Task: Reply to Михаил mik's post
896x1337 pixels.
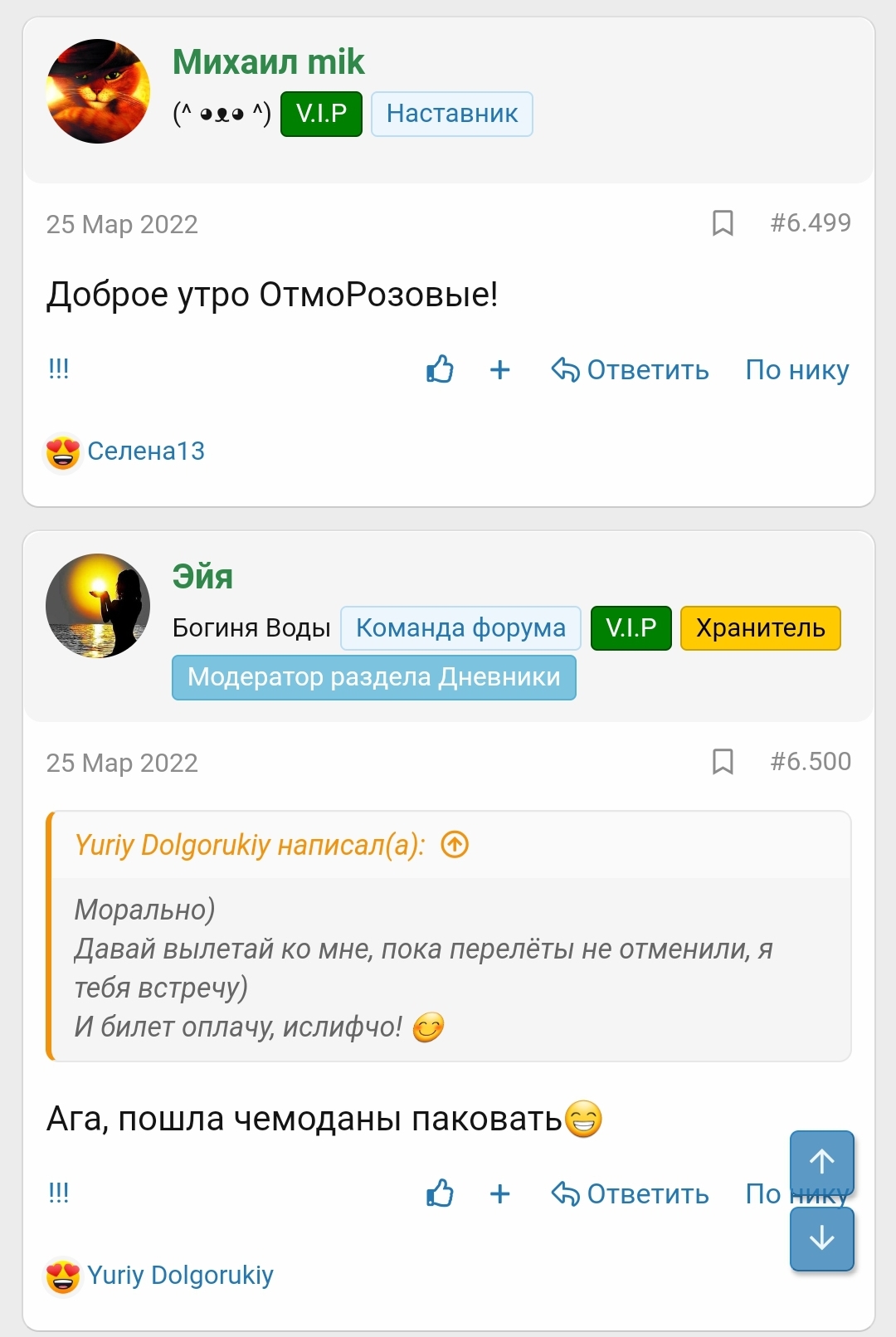Action: pos(631,369)
